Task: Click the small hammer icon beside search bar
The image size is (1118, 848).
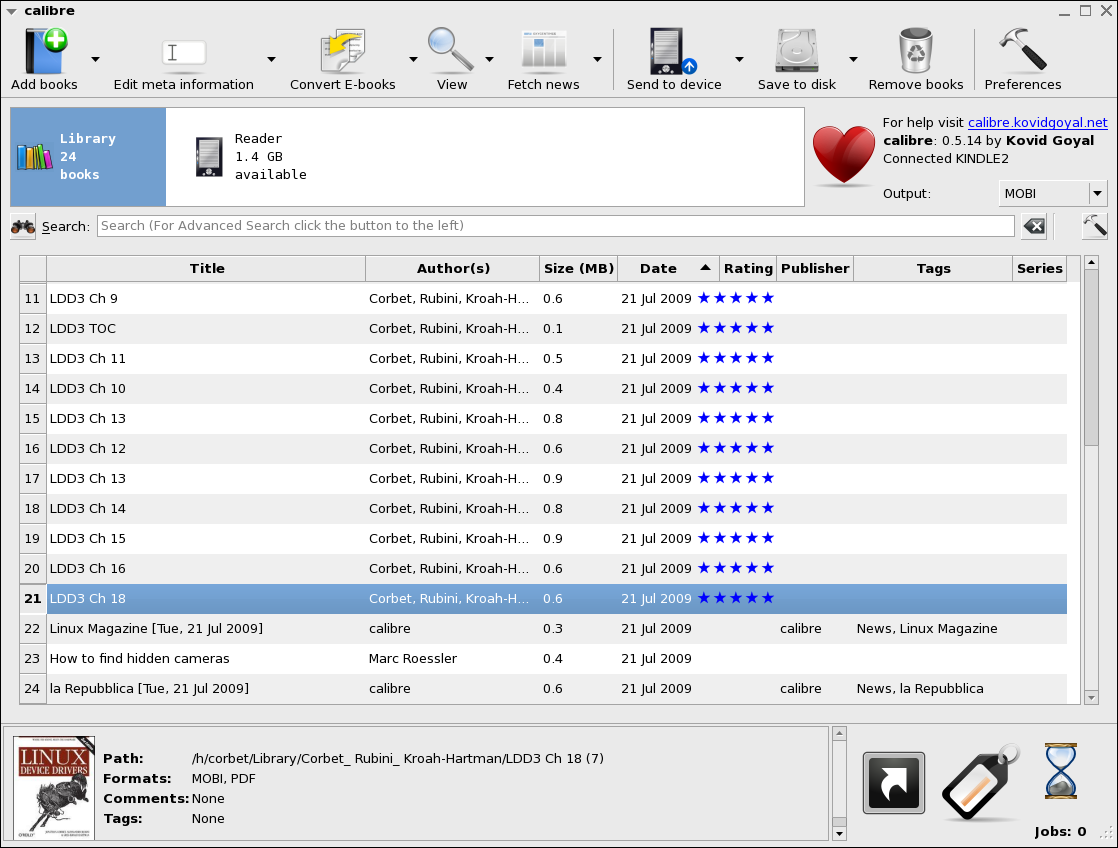Action: (1094, 226)
